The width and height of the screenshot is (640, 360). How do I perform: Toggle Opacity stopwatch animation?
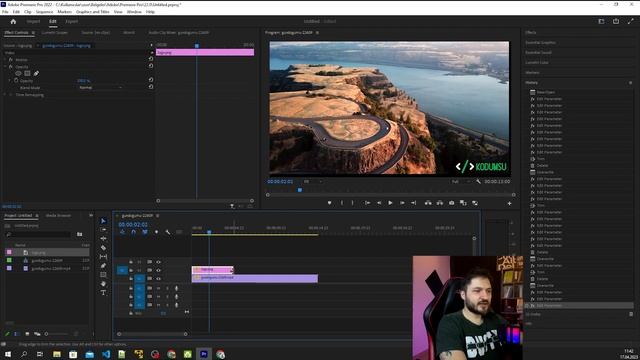pyautogui.click(x=16, y=80)
